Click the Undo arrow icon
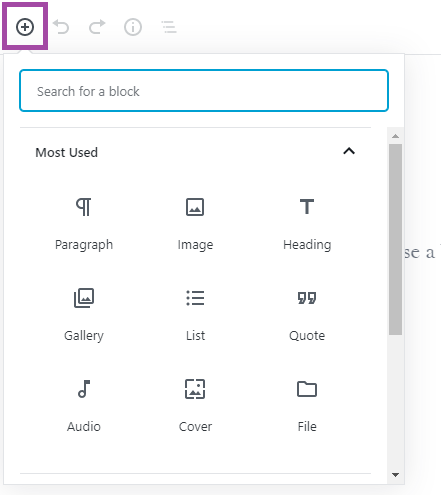Screen dimensions: 441x495 click(x=61, y=27)
